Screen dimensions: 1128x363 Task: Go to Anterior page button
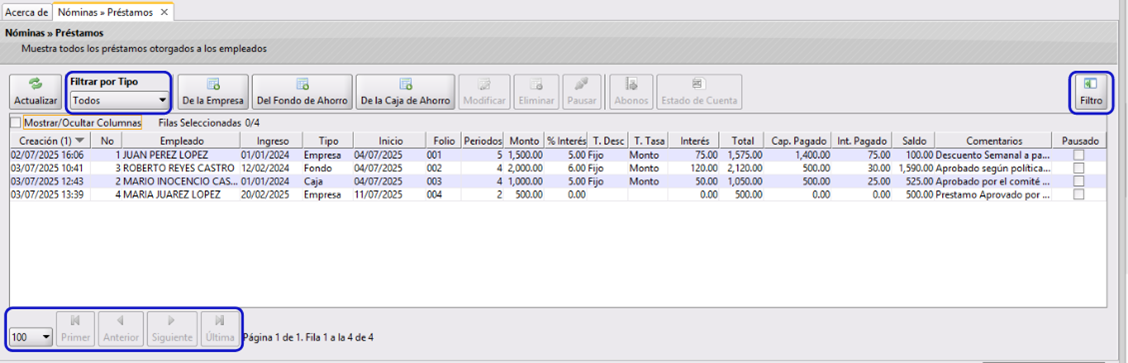coord(121,329)
